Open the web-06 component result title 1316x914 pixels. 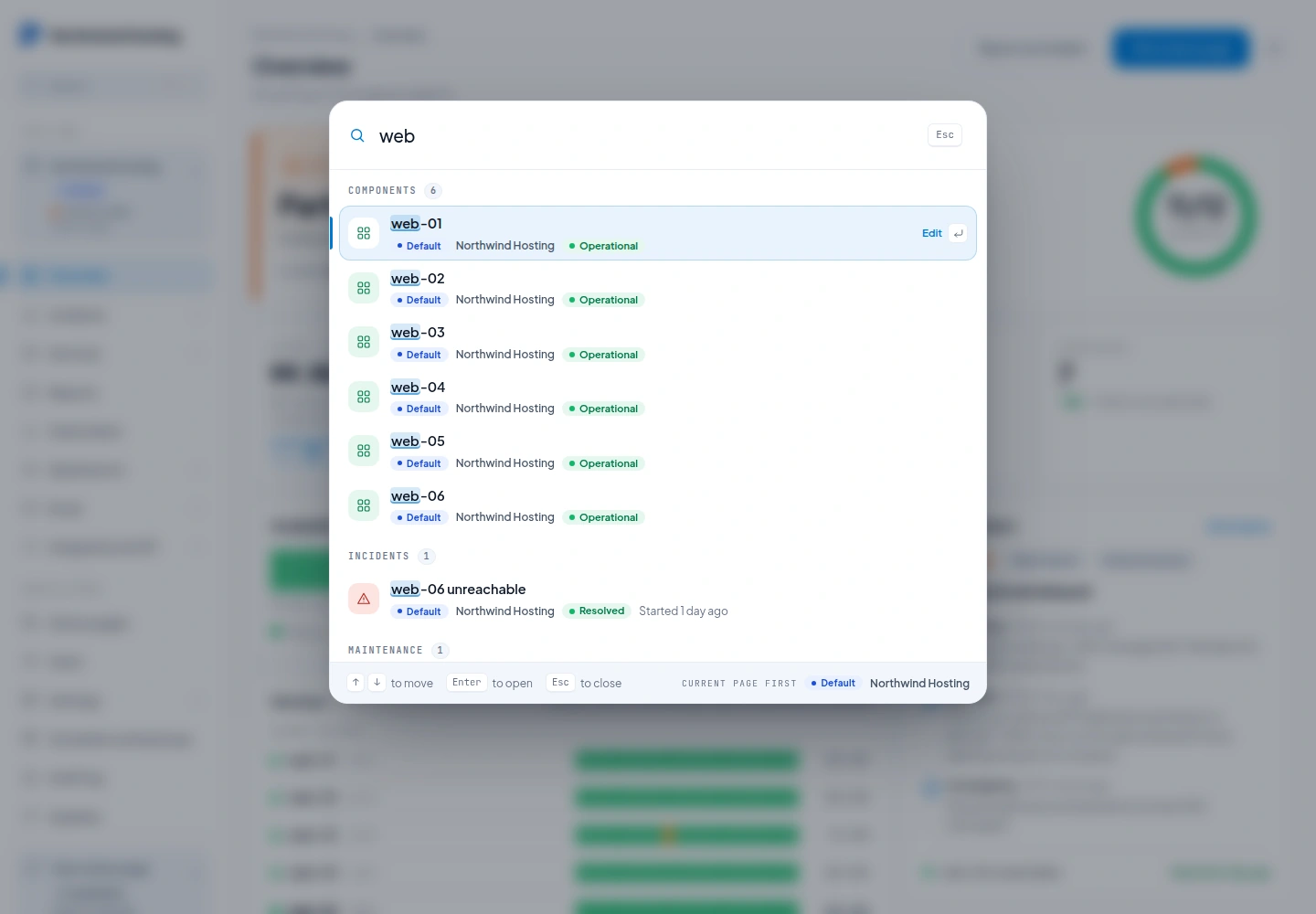[x=418, y=496]
